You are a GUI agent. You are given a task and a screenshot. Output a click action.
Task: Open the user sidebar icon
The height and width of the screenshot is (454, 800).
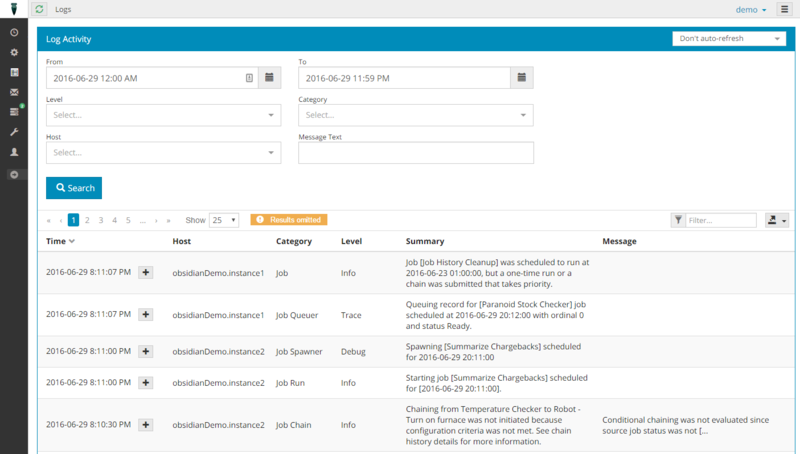14,152
